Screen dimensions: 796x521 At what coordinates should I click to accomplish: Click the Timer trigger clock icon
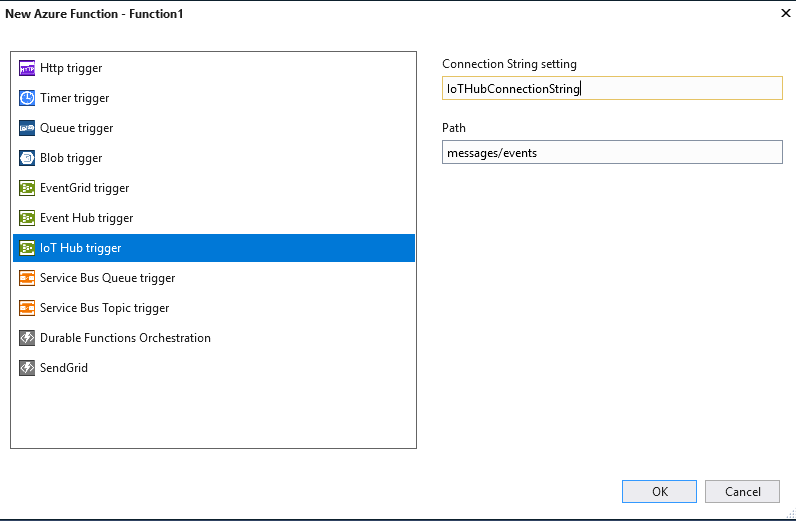(x=27, y=98)
